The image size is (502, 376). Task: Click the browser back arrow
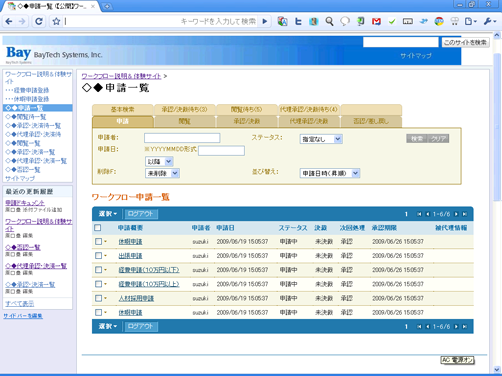coord(9,22)
